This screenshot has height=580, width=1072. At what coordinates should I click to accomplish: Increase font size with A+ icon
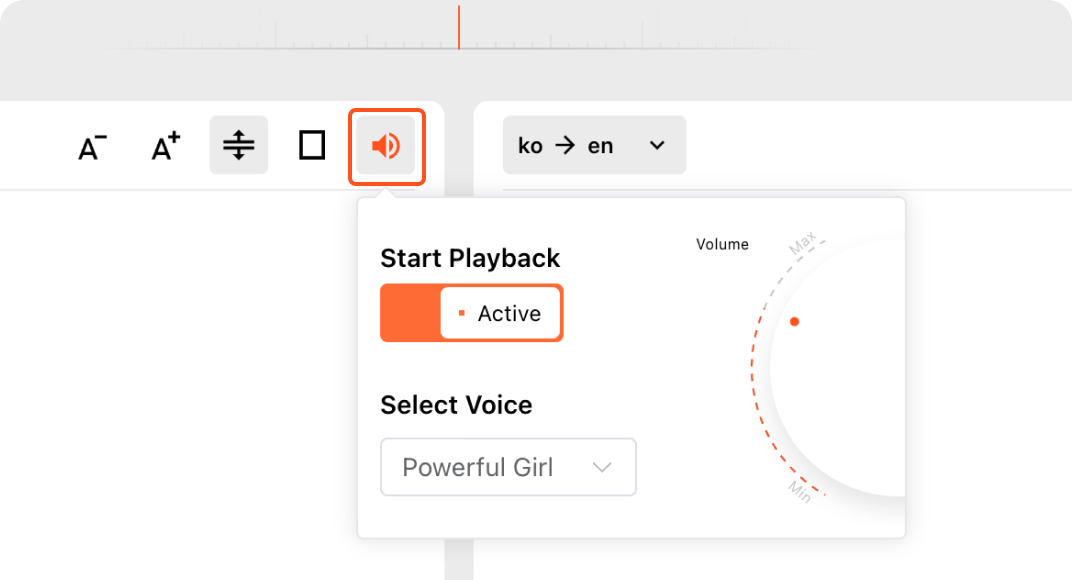click(x=165, y=146)
